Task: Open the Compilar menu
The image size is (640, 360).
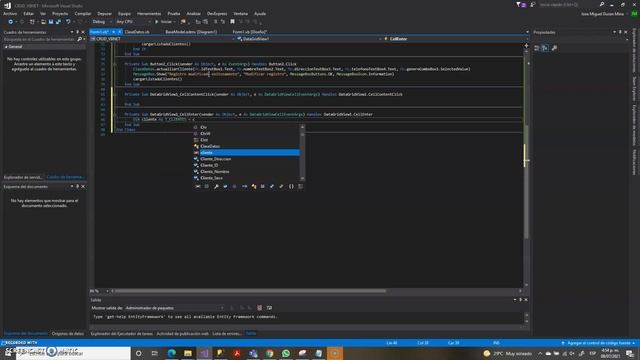Action: pyautogui.click(x=83, y=13)
